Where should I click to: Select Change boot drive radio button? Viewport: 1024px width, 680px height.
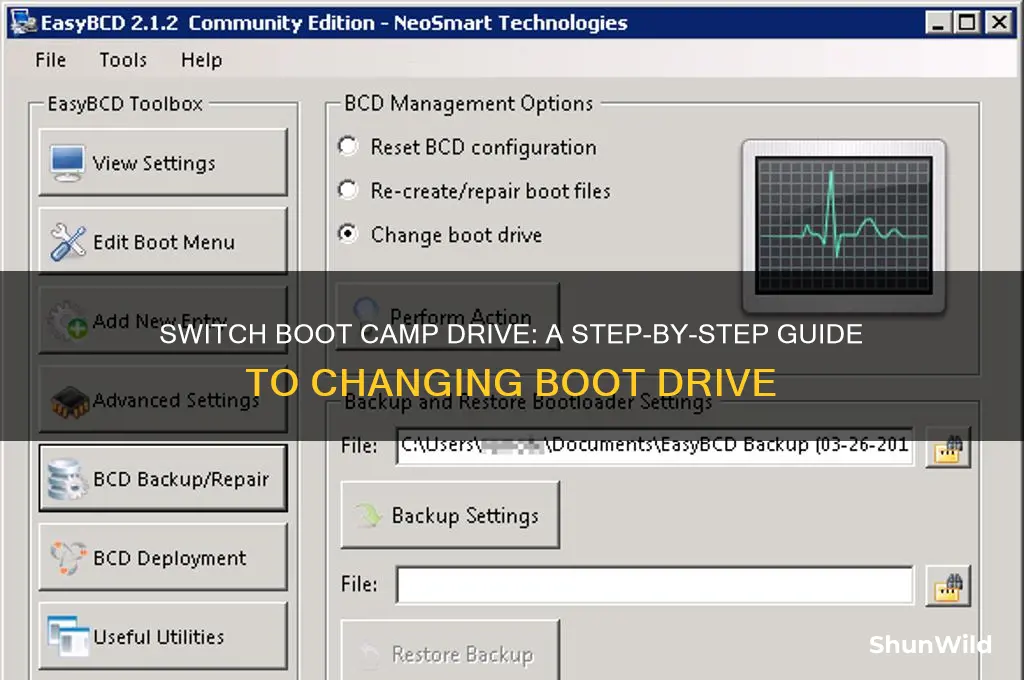[x=348, y=234]
